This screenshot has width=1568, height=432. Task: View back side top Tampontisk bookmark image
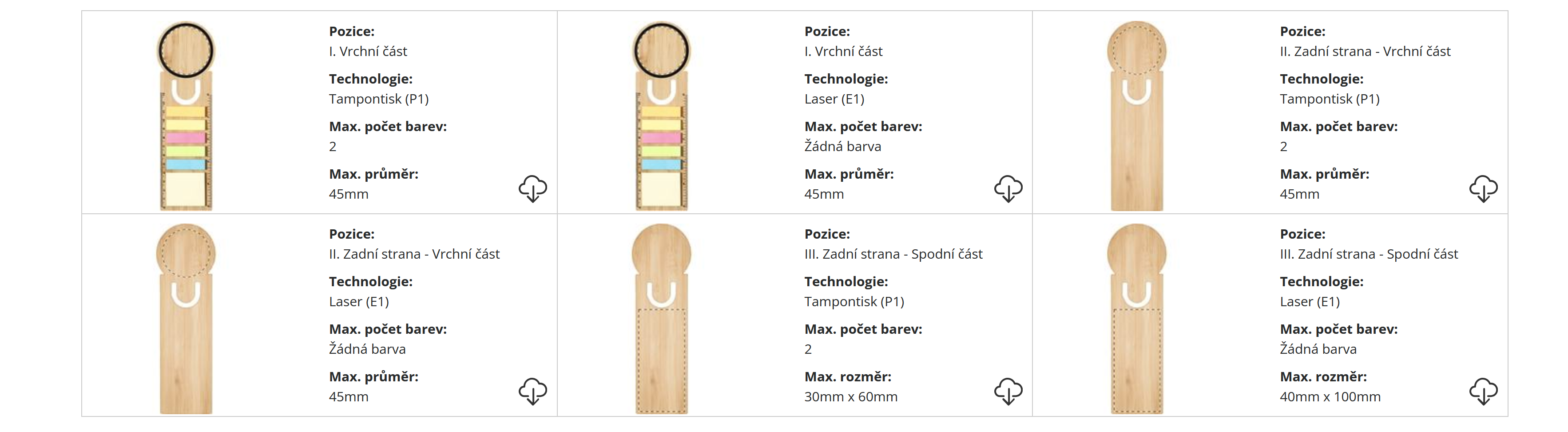(1136, 116)
